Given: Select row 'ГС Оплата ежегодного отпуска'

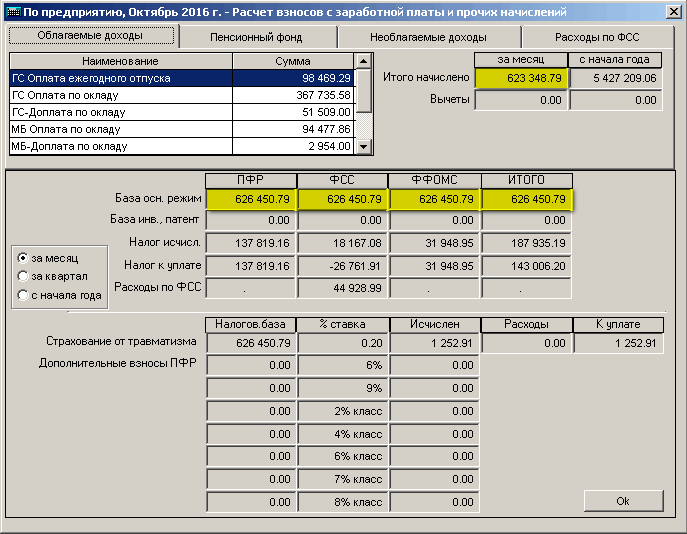Looking at the screenshot, I should [x=120, y=78].
